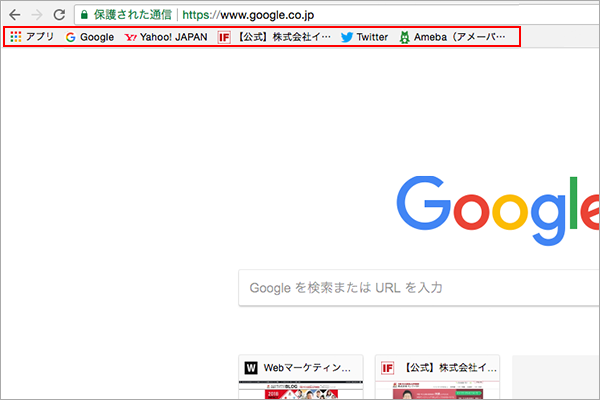Click the browser forward arrow
Image resolution: width=600 pixels, height=400 pixels.
[37, 15]
